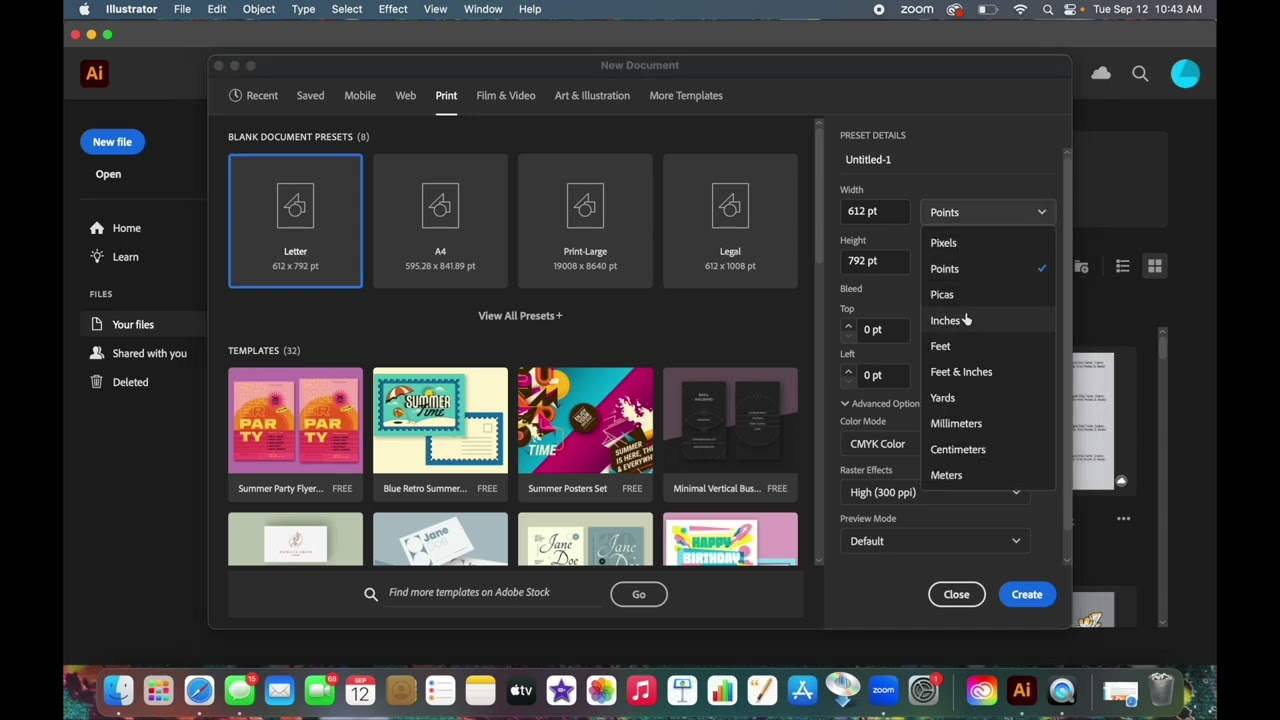Click the Width 612 pt field

875,211
